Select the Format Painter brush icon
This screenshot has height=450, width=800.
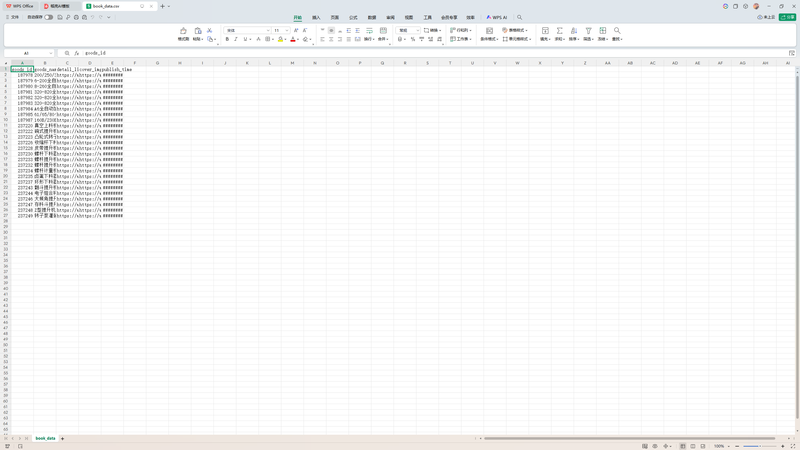[183, 31]
